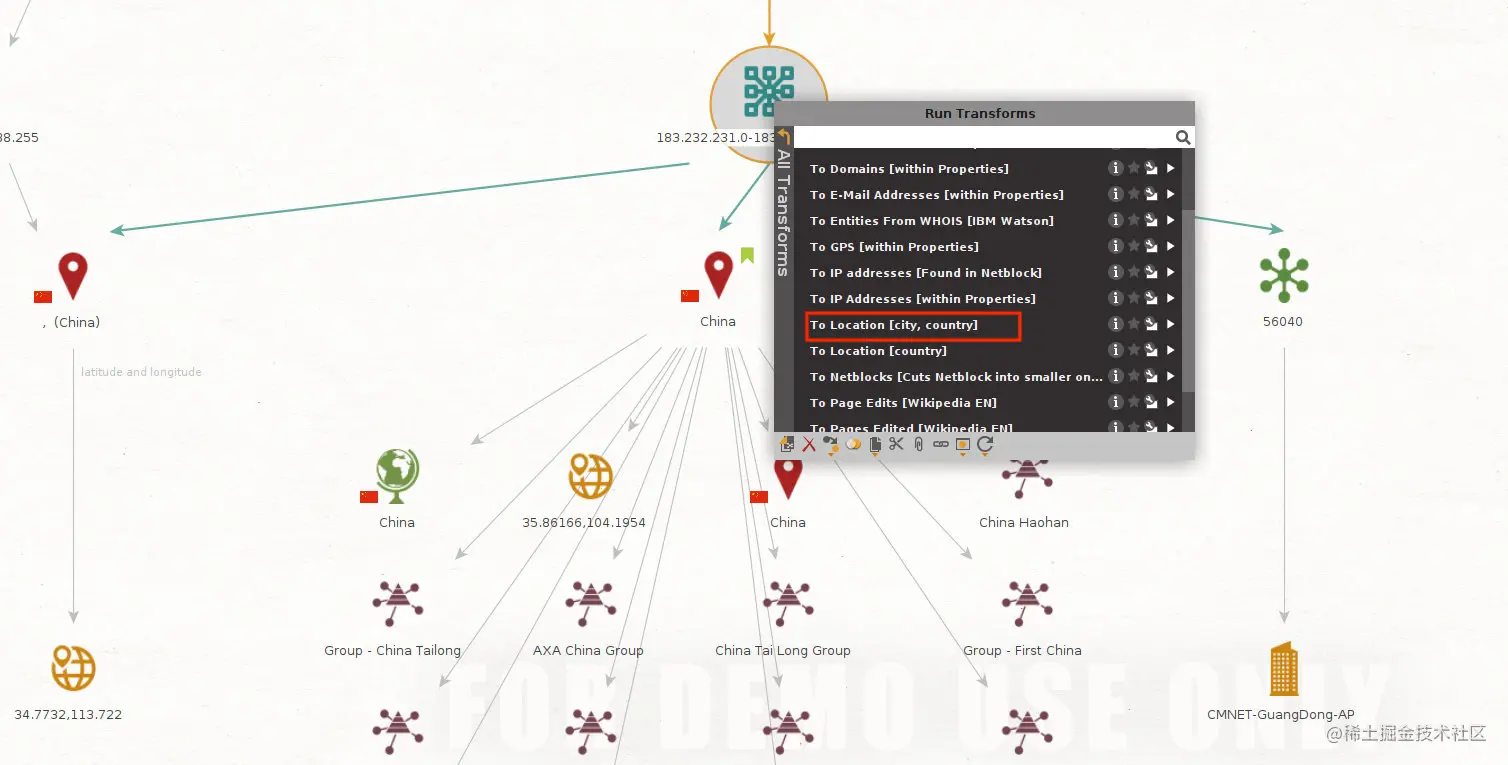
Task: Show info for To E-Mail Addresses transform
Action: [1116, 194]
